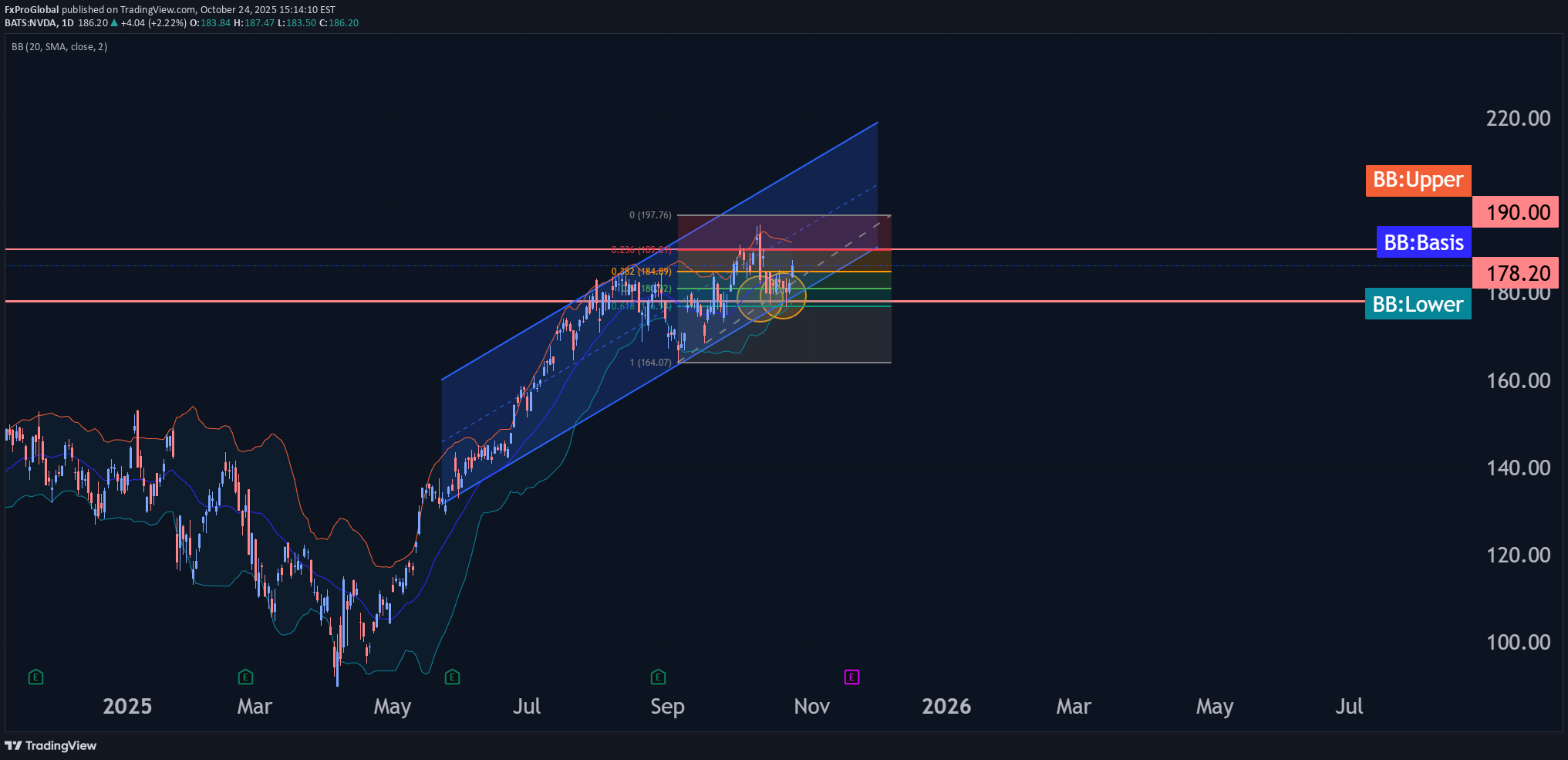Viewport: 1568px width, 760px height.
Task: Click the TradingView logo in the bottom-left corner
Action: [x=51, y=745]
